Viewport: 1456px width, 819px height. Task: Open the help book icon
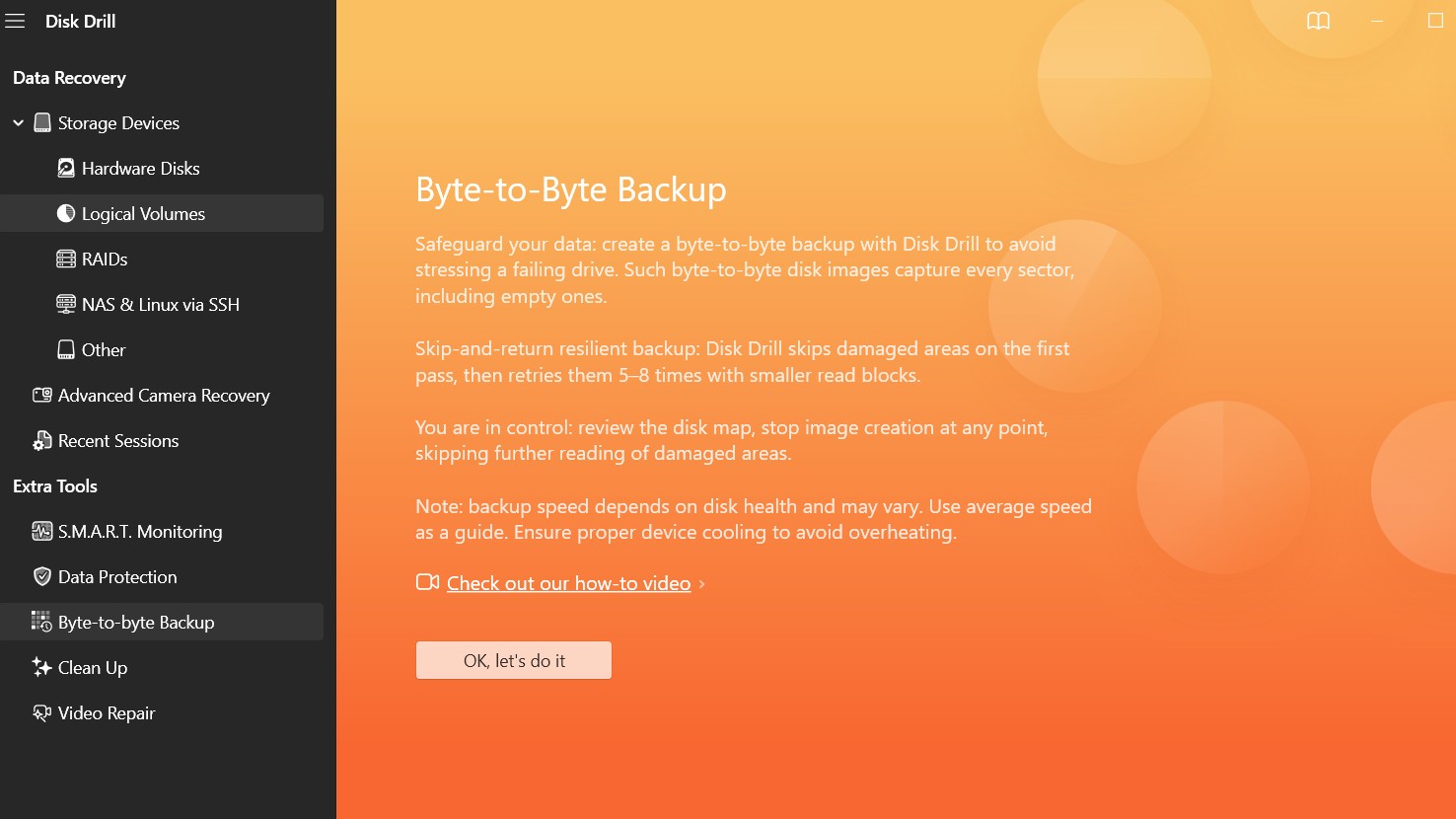click(x=1318, y=21)
